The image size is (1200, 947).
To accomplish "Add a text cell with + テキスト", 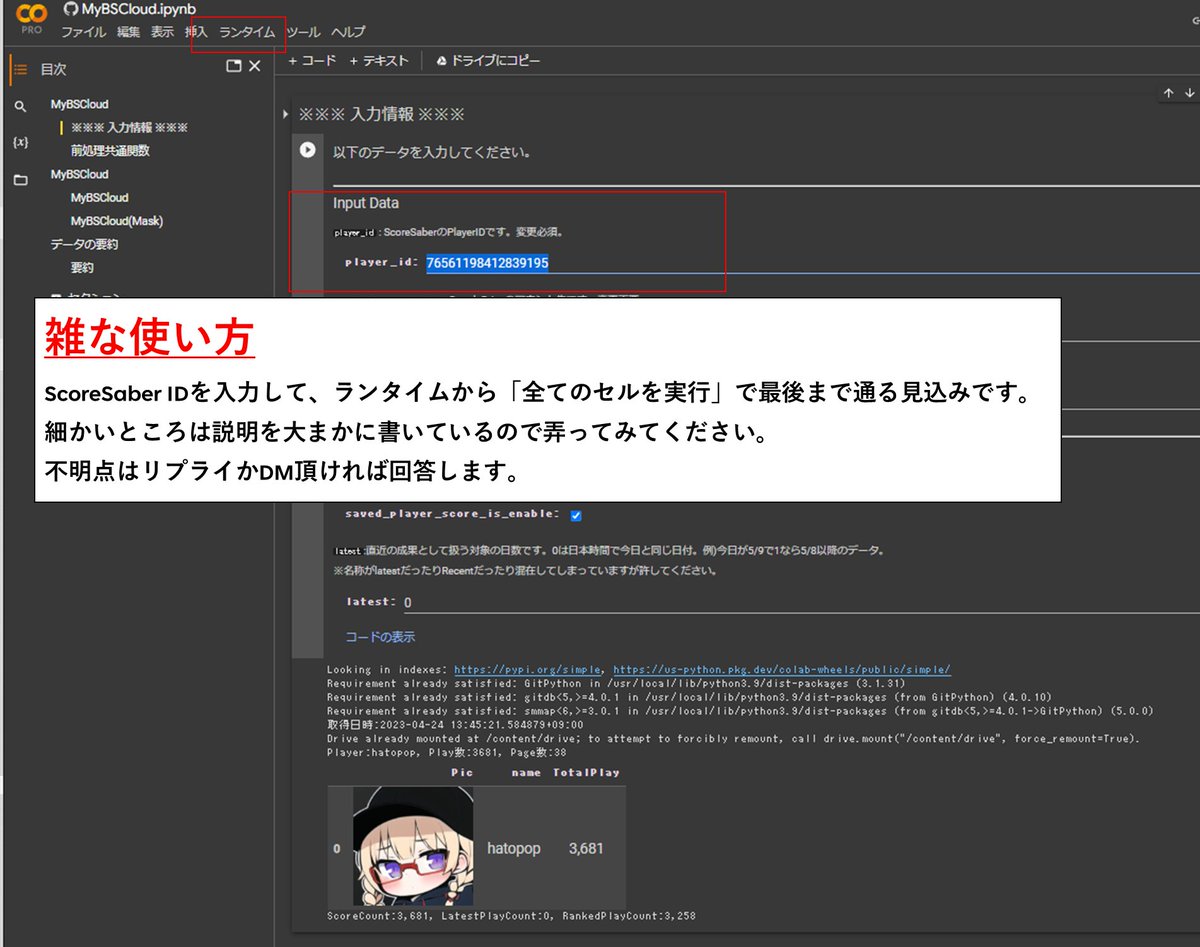I will tap(379, 61).
